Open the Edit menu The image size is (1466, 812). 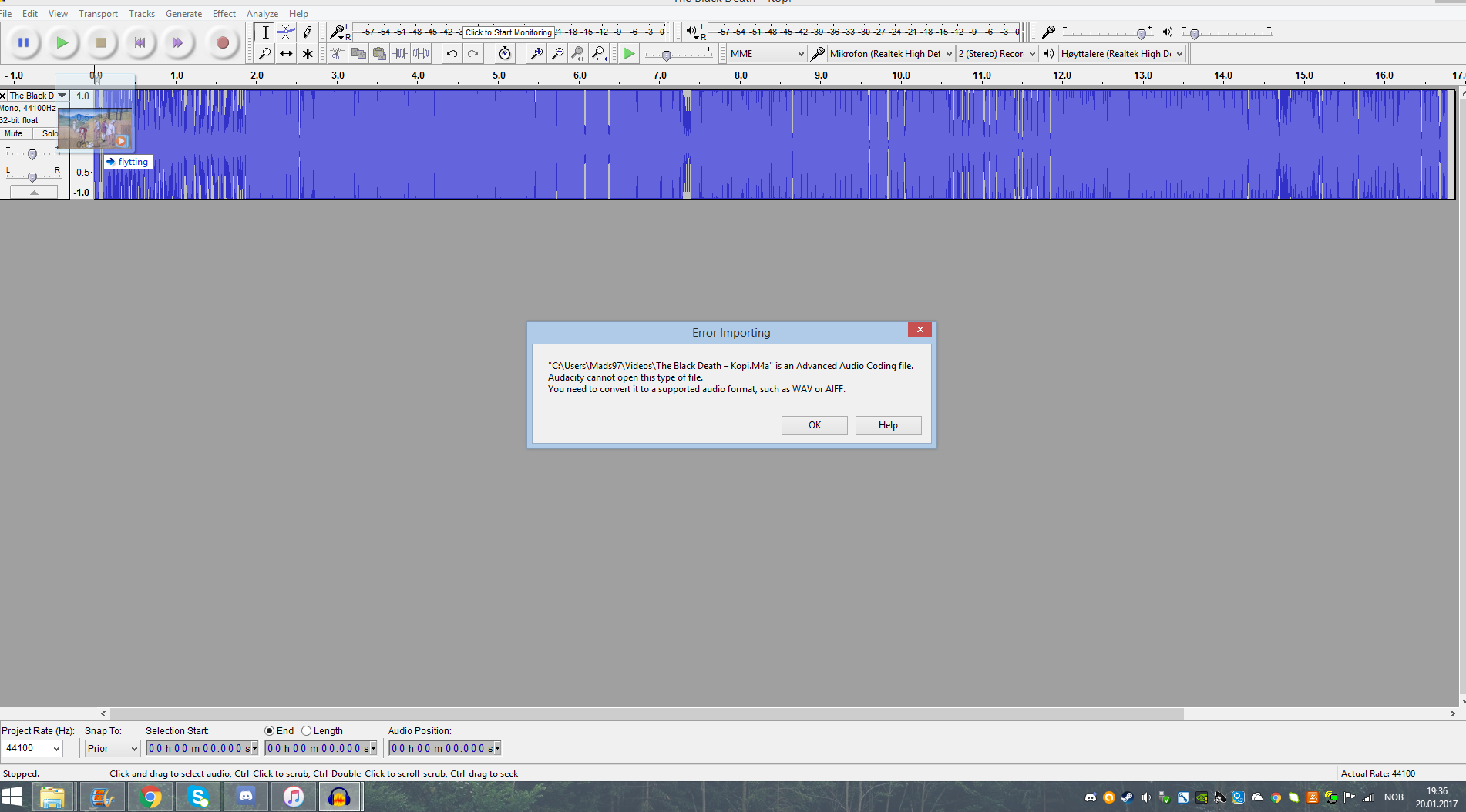tap(30, 14)
